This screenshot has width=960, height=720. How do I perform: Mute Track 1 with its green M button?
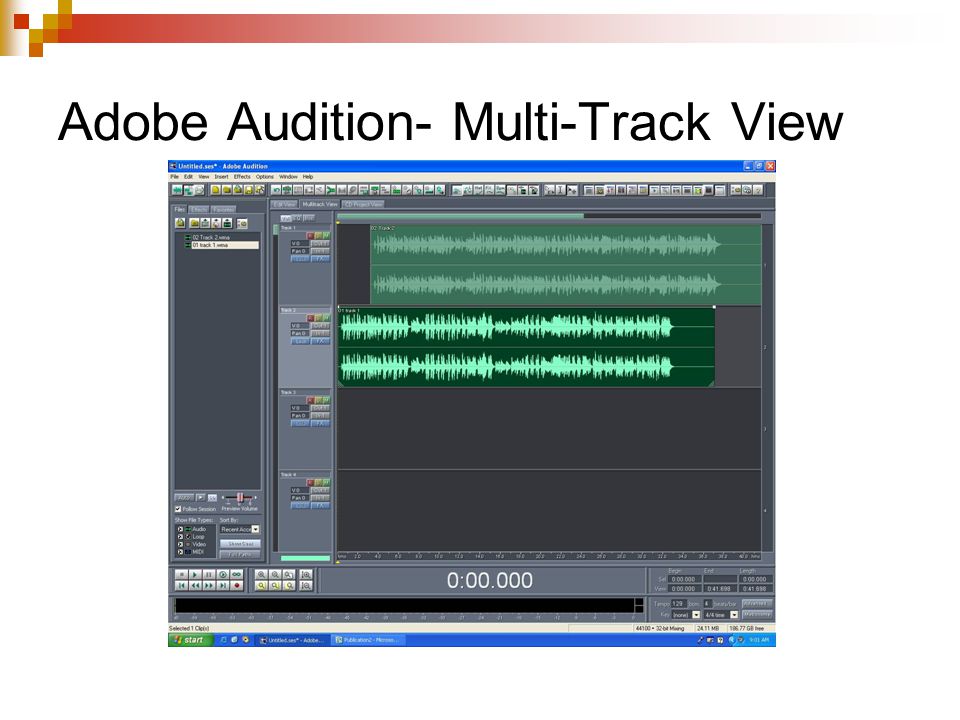326,236
